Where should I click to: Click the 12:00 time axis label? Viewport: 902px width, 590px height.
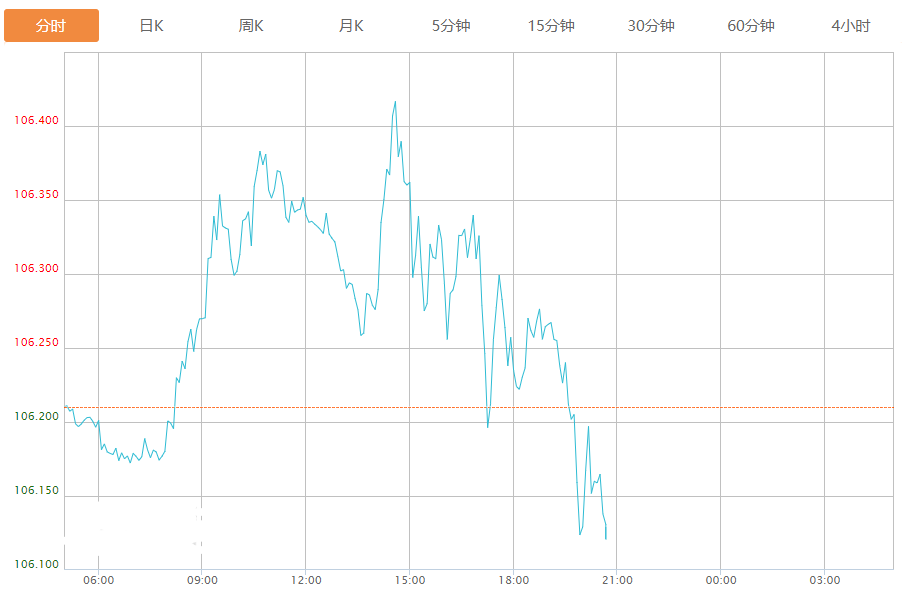click(x=306, y=580)
